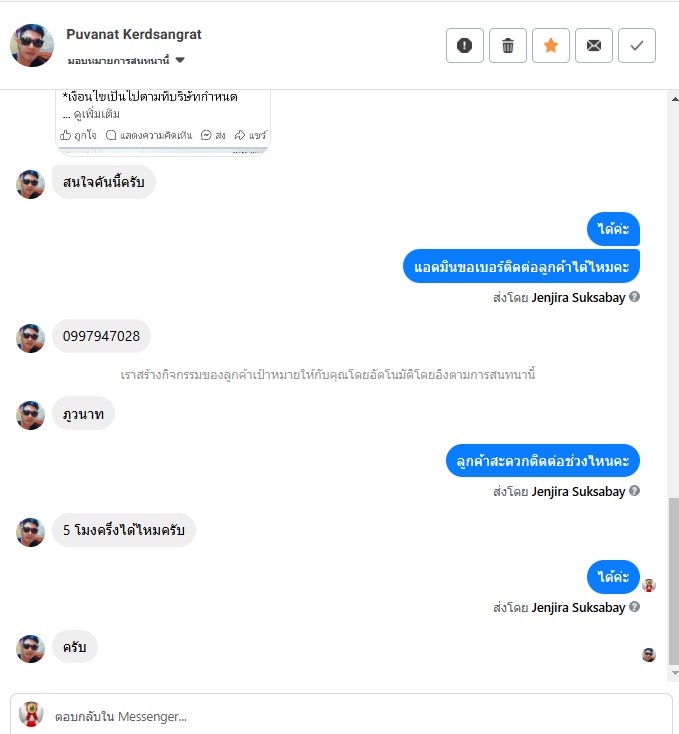Click the chat scrollbar up arrow
679x734 pixels.
674,99
